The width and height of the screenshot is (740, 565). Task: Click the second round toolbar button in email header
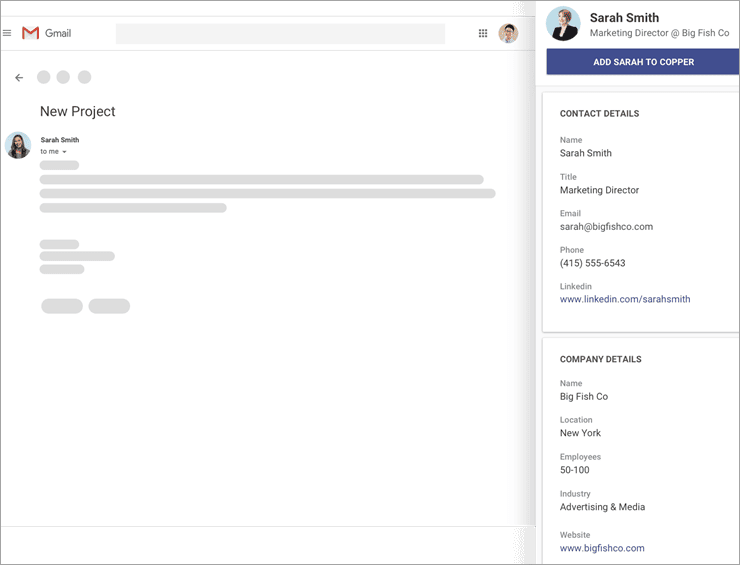(x=63, y=77)
